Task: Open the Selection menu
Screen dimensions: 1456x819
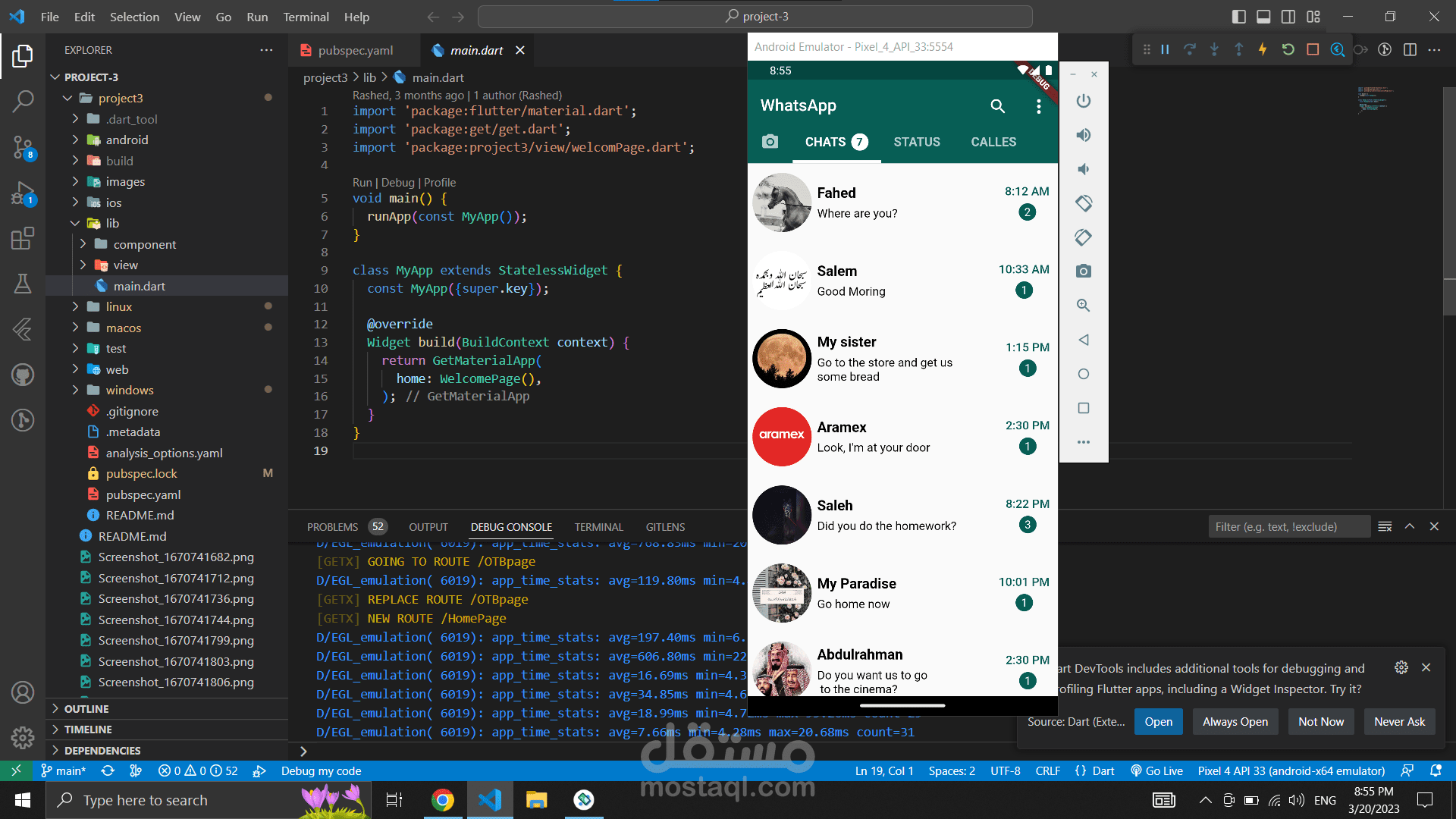Action: pos(134,17)
